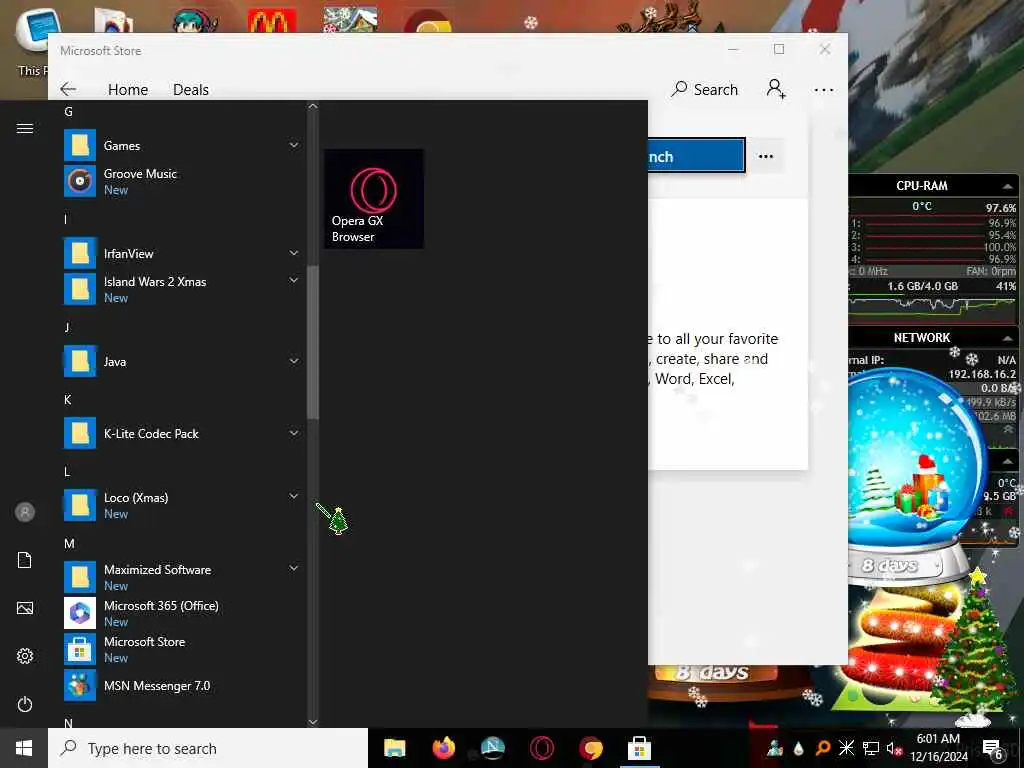Expand the IrfanView folder
This screenshot has width=1024, height=768.
tap(294, 253)
